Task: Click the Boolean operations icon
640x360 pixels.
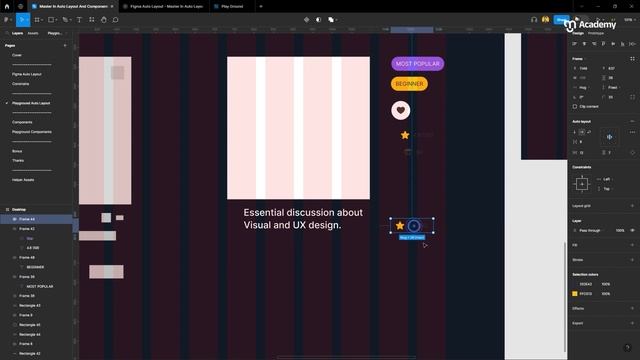Action: pos(331,20)
